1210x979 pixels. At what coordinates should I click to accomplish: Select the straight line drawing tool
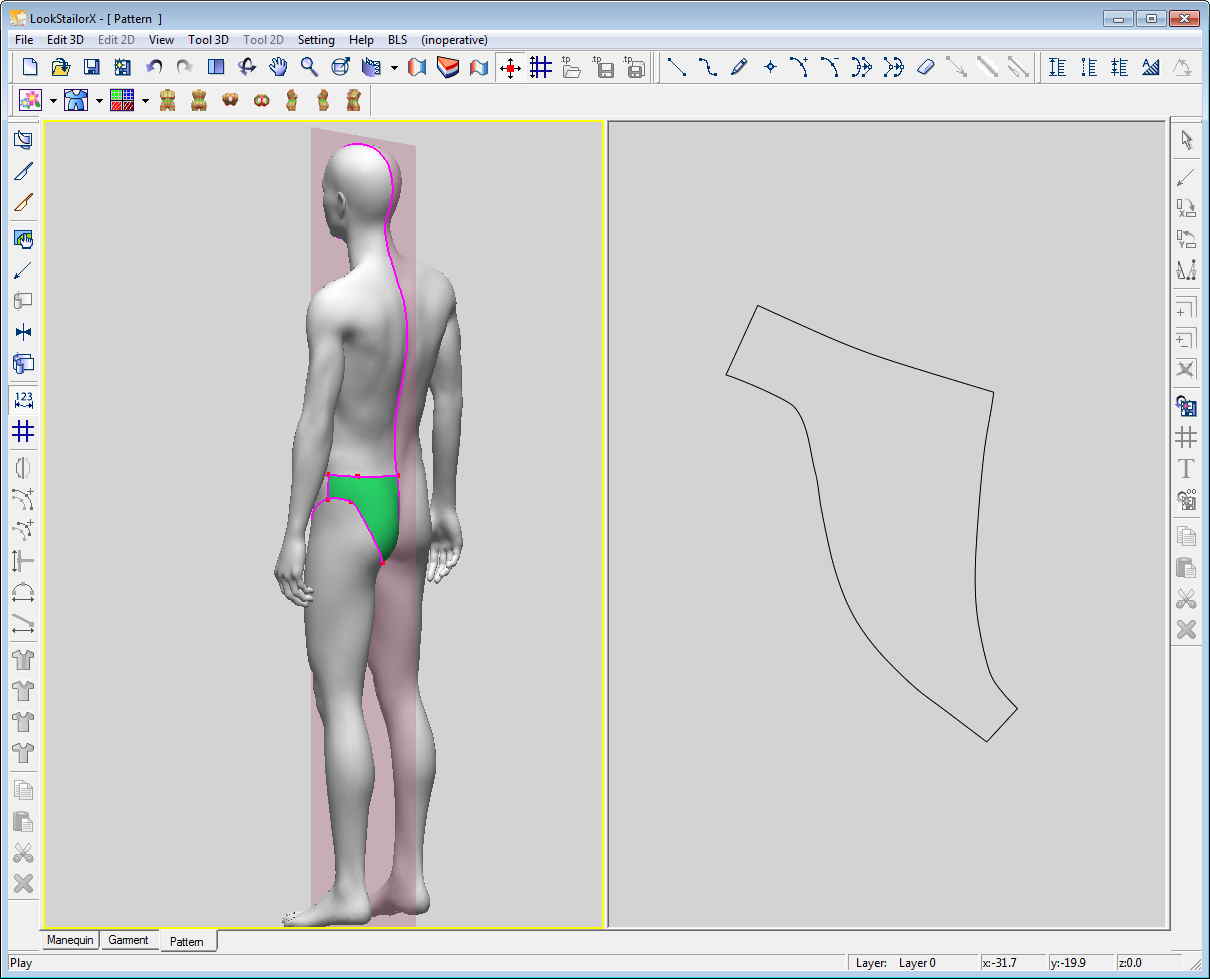[677, 67]
